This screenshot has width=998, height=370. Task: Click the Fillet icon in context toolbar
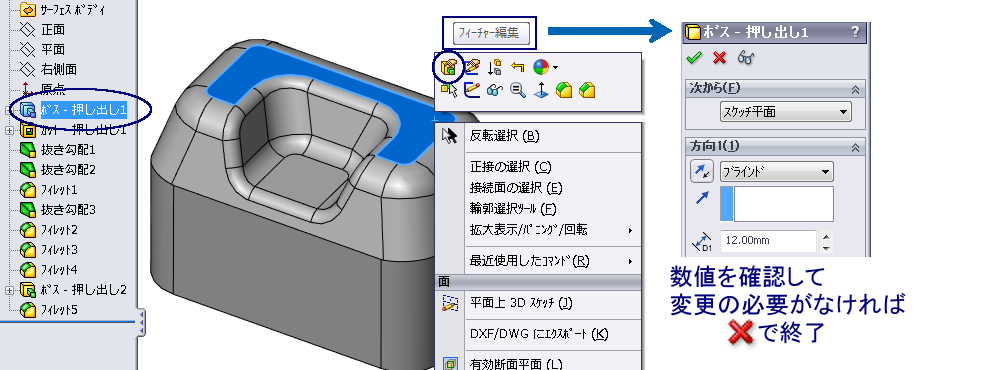563,90
